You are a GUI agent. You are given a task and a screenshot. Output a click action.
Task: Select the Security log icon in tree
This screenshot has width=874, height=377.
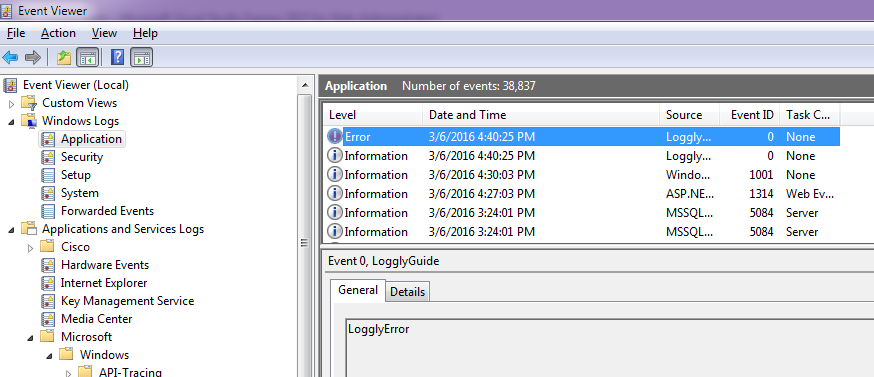pyautogui.click(x=49, y=157)
